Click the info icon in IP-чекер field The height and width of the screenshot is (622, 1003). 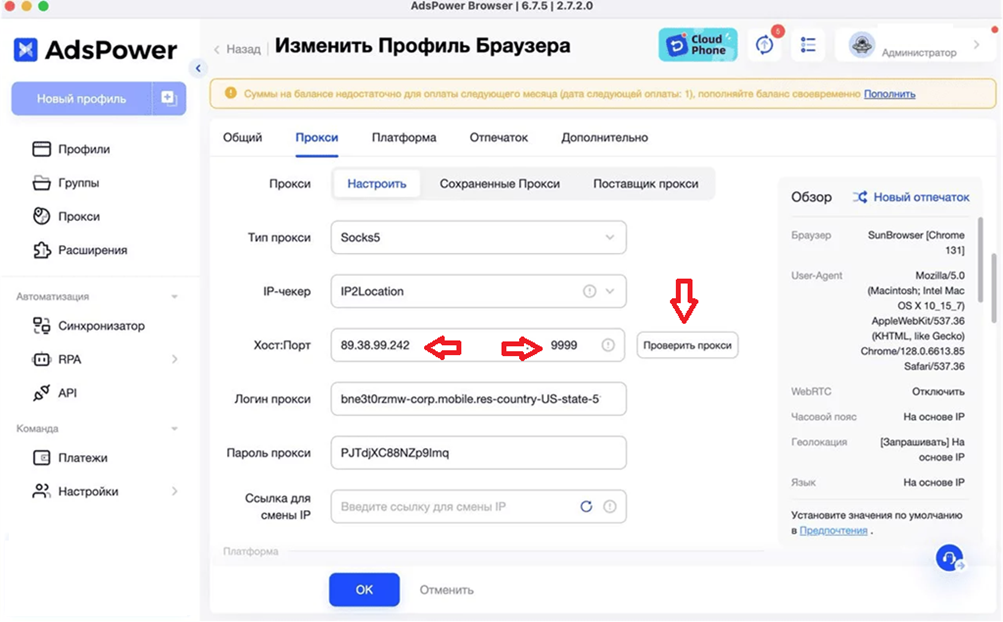[x=589, y=291]
